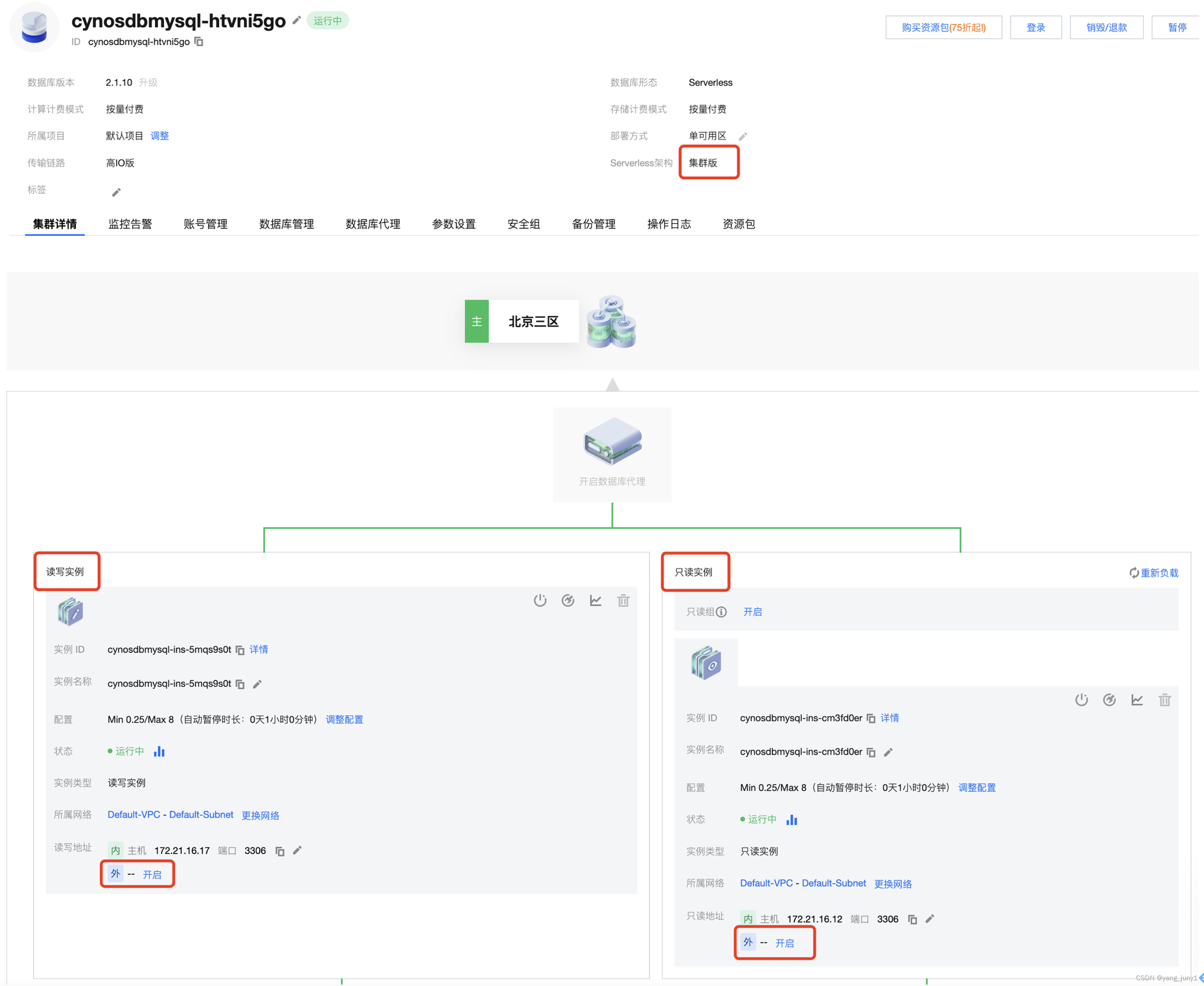Viewport: 1204px width, 986px height.
Task: Show info tooltip next to 只读组
Action: point(721,612)
